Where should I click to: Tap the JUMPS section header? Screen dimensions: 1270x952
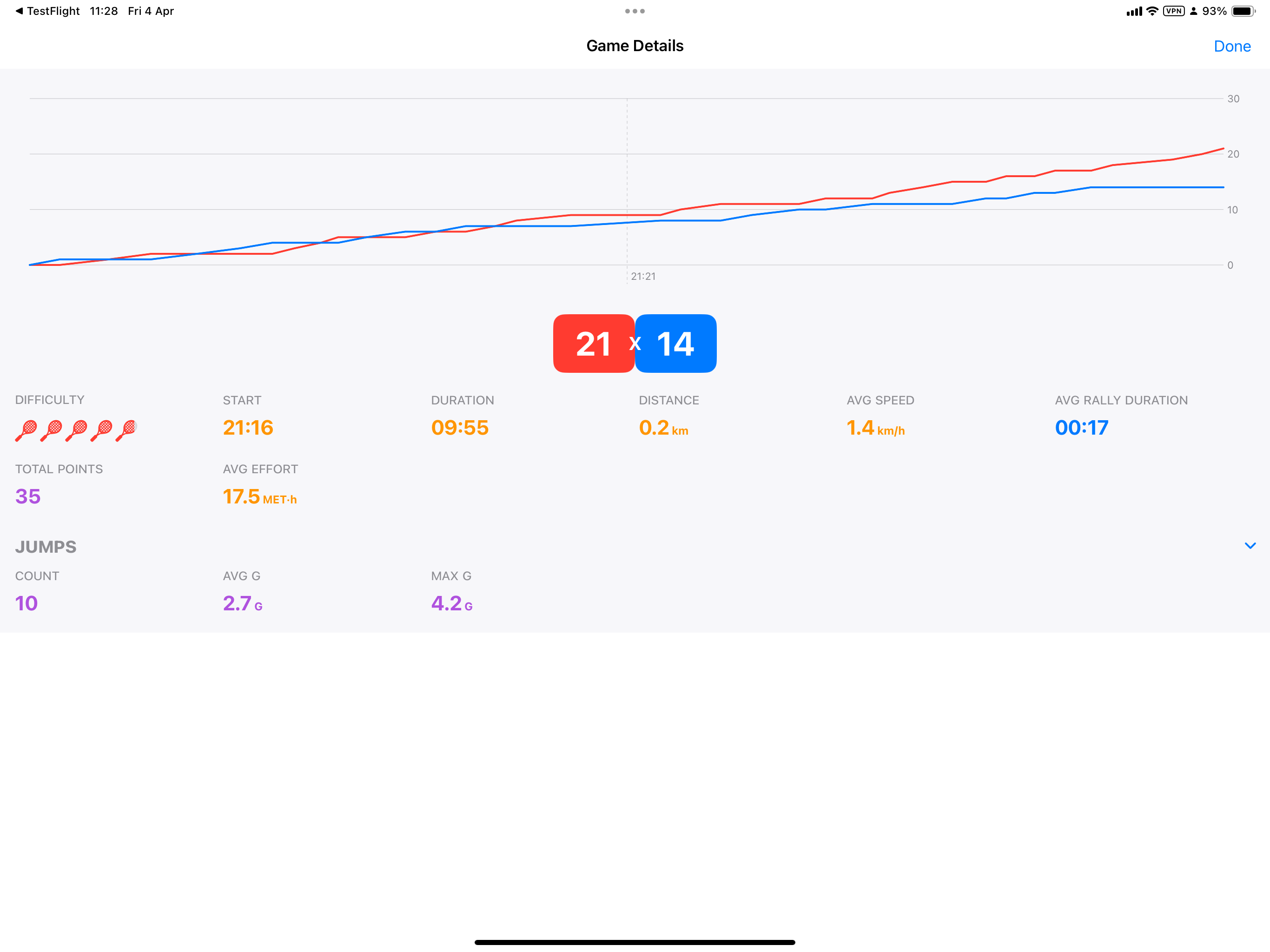(x=46, y=547)
